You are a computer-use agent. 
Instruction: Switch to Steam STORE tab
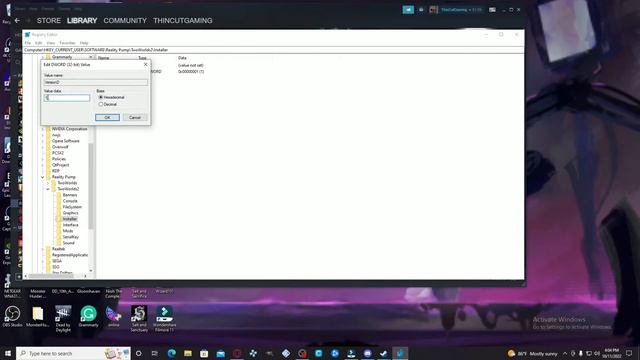click(x=49, y=20)
